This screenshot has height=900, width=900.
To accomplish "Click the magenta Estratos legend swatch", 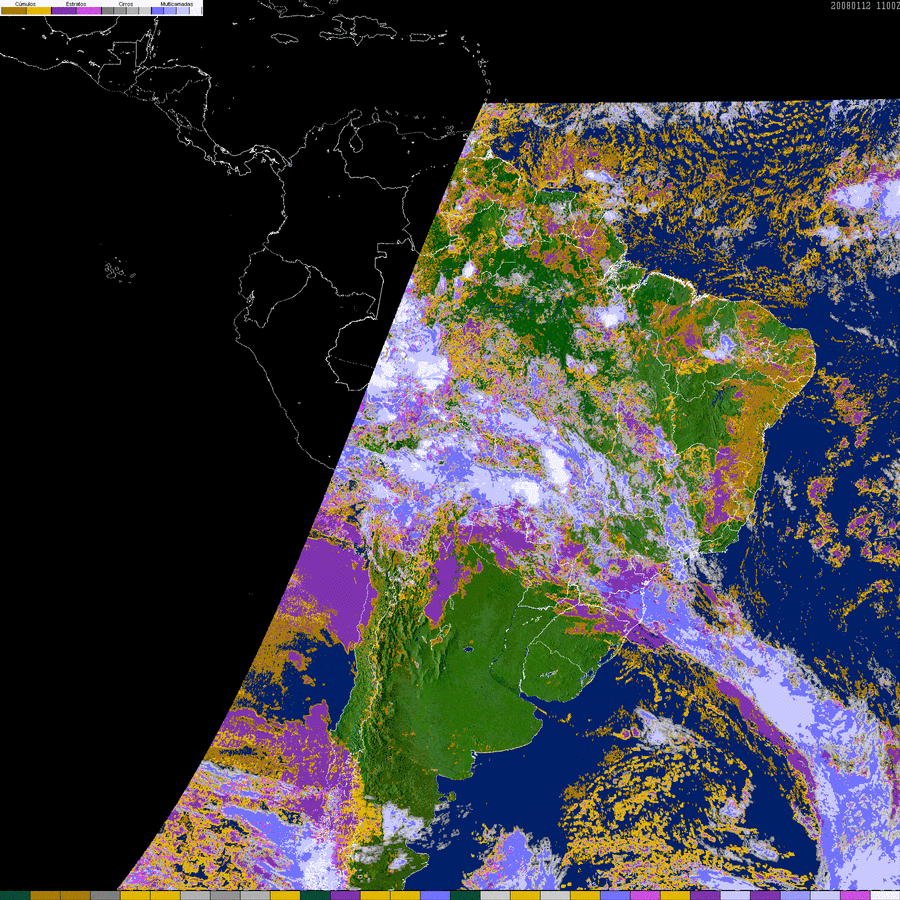I will click(89, 10).
